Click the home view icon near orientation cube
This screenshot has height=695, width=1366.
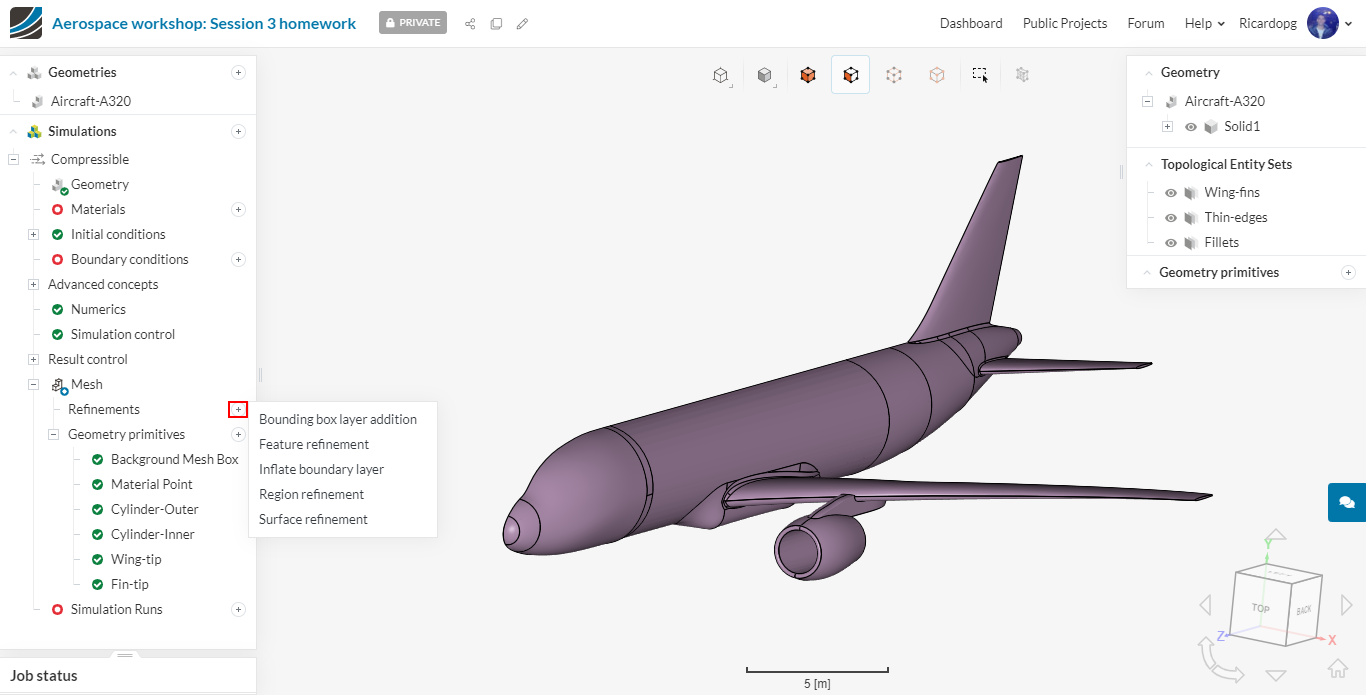click(1337, 668)
